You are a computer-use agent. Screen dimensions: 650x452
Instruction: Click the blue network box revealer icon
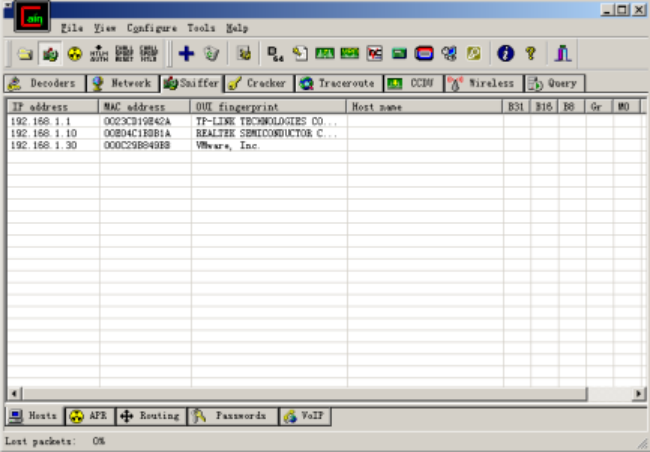449,53
